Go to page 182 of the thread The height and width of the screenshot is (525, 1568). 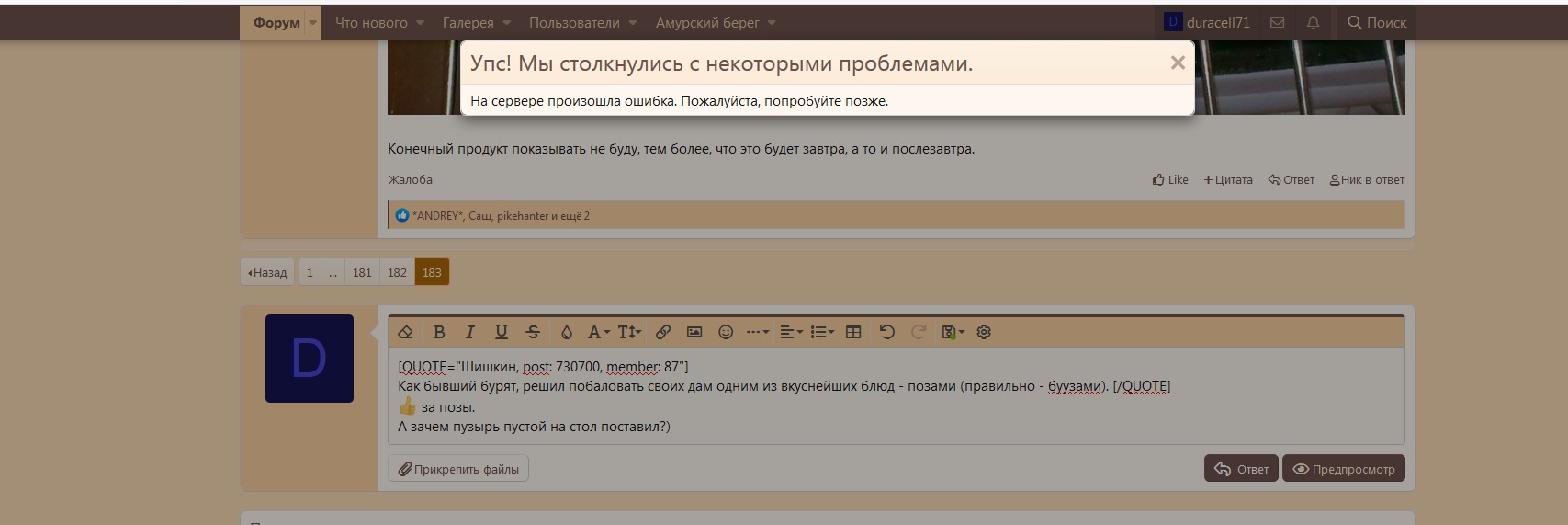(x=397, y=272)
